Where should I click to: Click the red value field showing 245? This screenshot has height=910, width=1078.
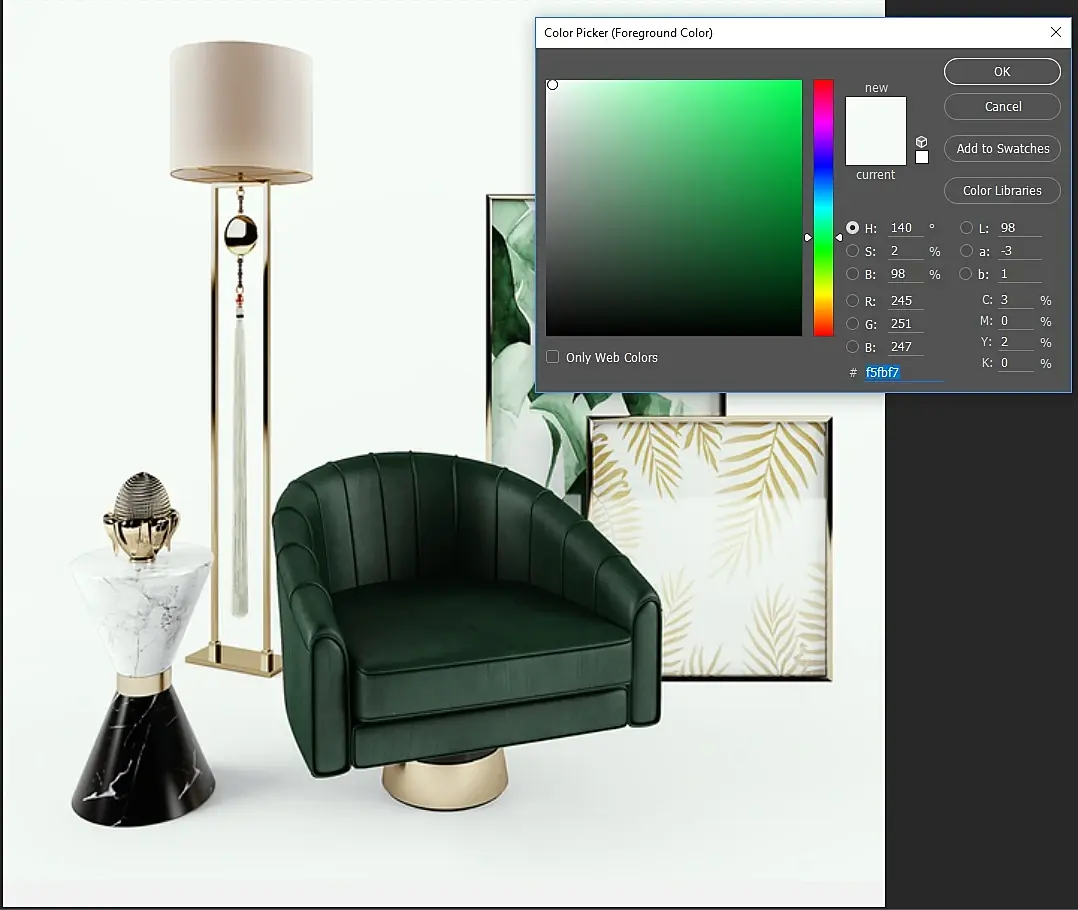pos(905,300)
